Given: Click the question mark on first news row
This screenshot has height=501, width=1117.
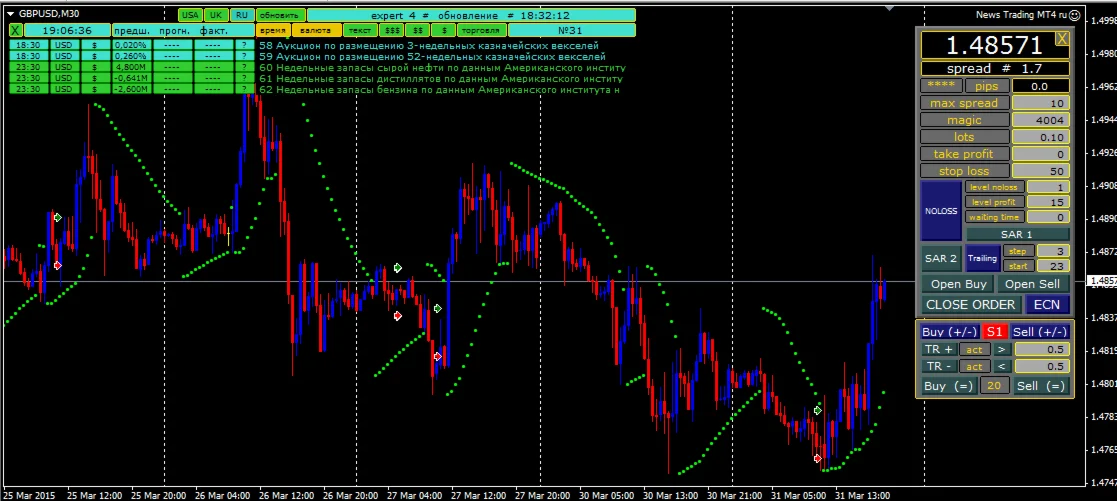Looking at the screenshot, I should (x=244, y=46).
